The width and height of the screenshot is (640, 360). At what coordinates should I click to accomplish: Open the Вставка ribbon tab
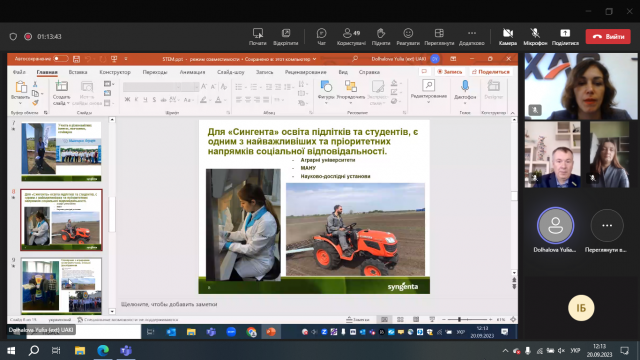(78, 72)
